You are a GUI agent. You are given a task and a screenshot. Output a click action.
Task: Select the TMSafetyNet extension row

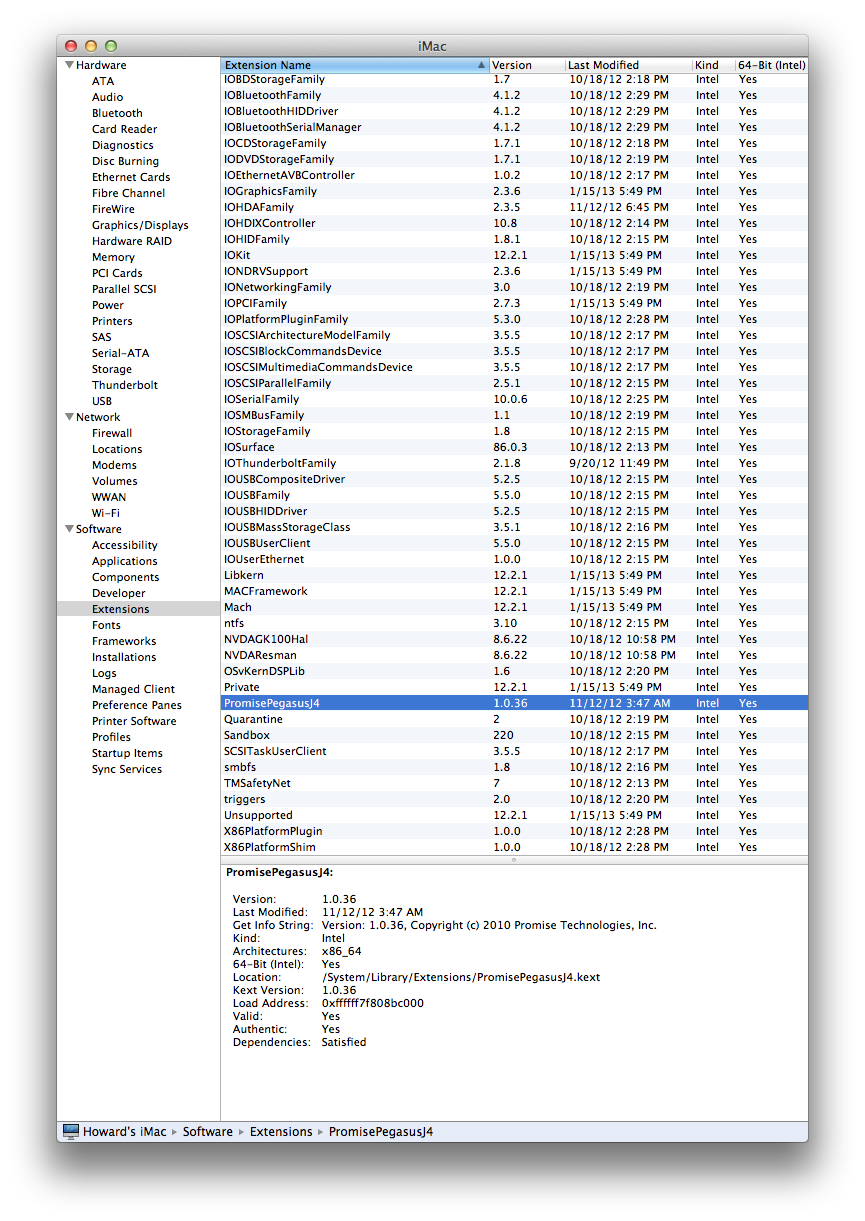[x=514, y=783]
